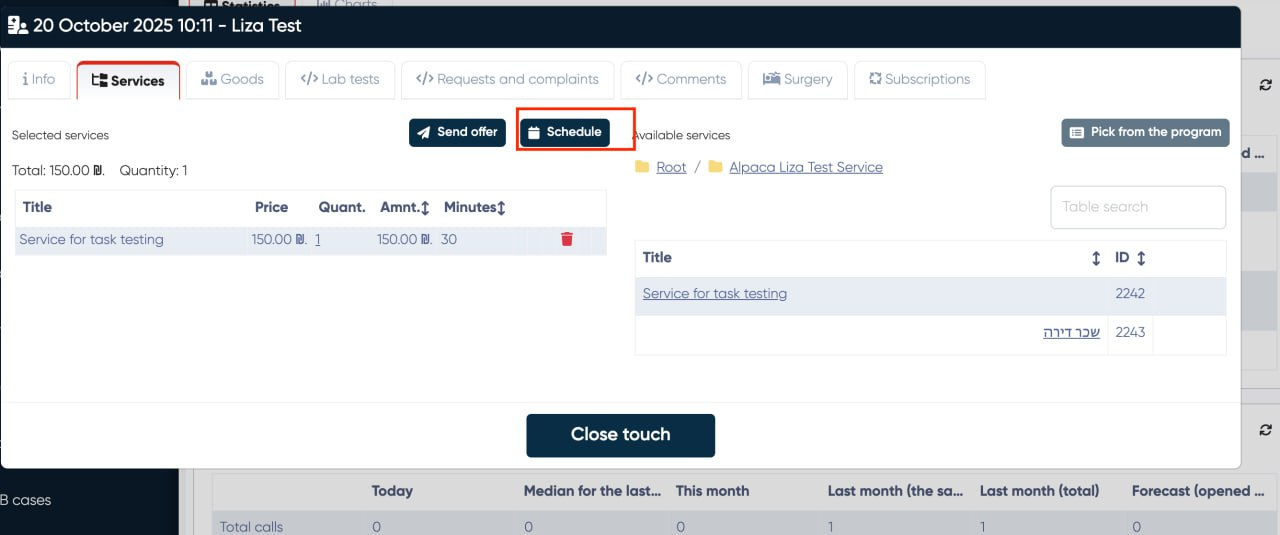The height and width of the screenshot is (535, 1280).
Task: Click Pick from the program button
Action: point(1145,132)
